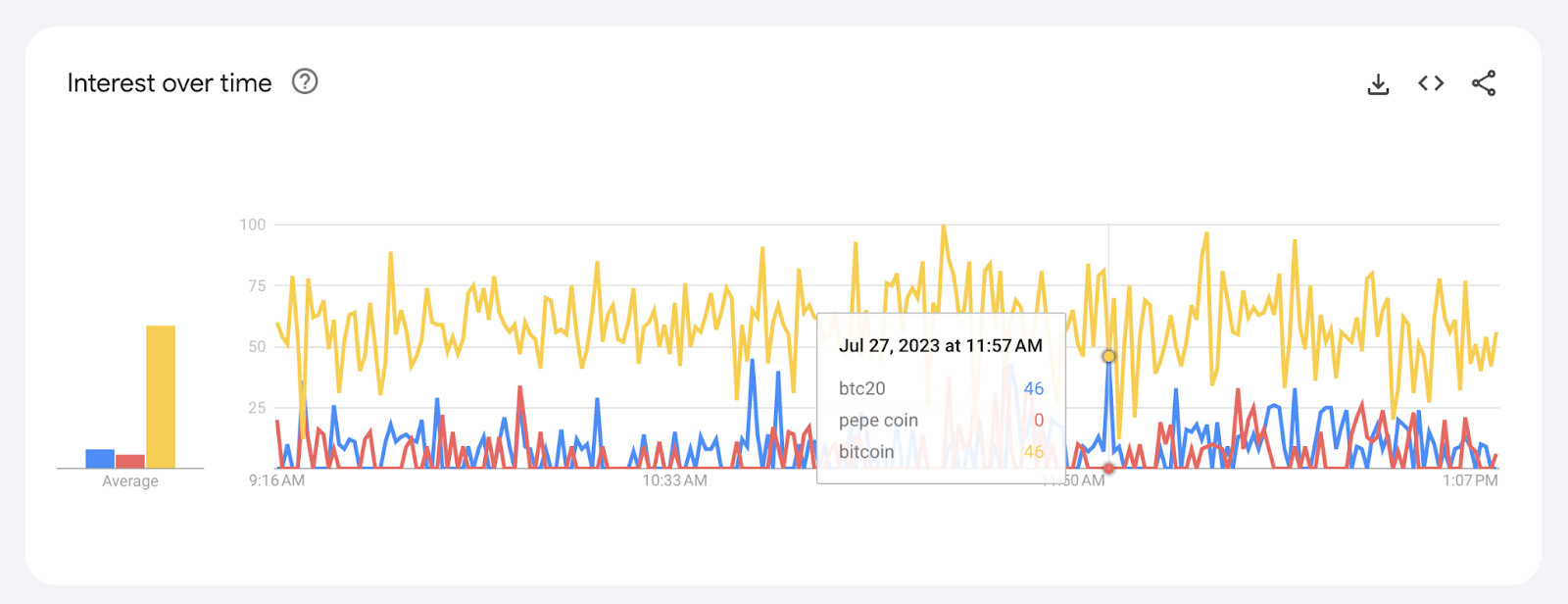This screenshot has width=1568, height=604.
Task: Click the yellow Average bar
Action: pos(160,397)
